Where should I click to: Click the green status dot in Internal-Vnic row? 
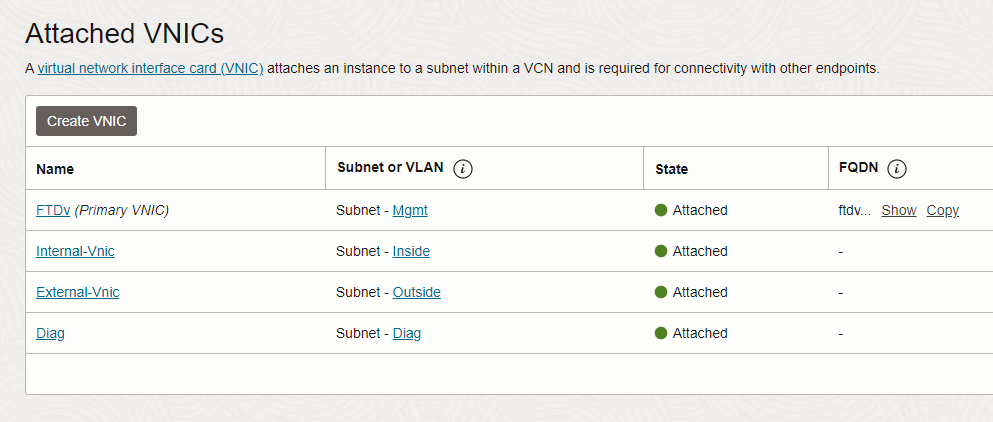[661, 251]
